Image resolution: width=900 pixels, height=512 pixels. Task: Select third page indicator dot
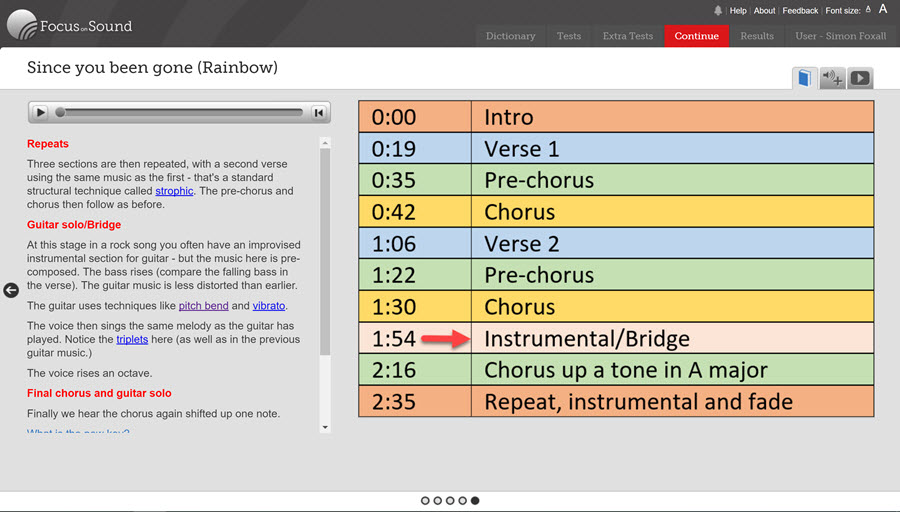450,501
